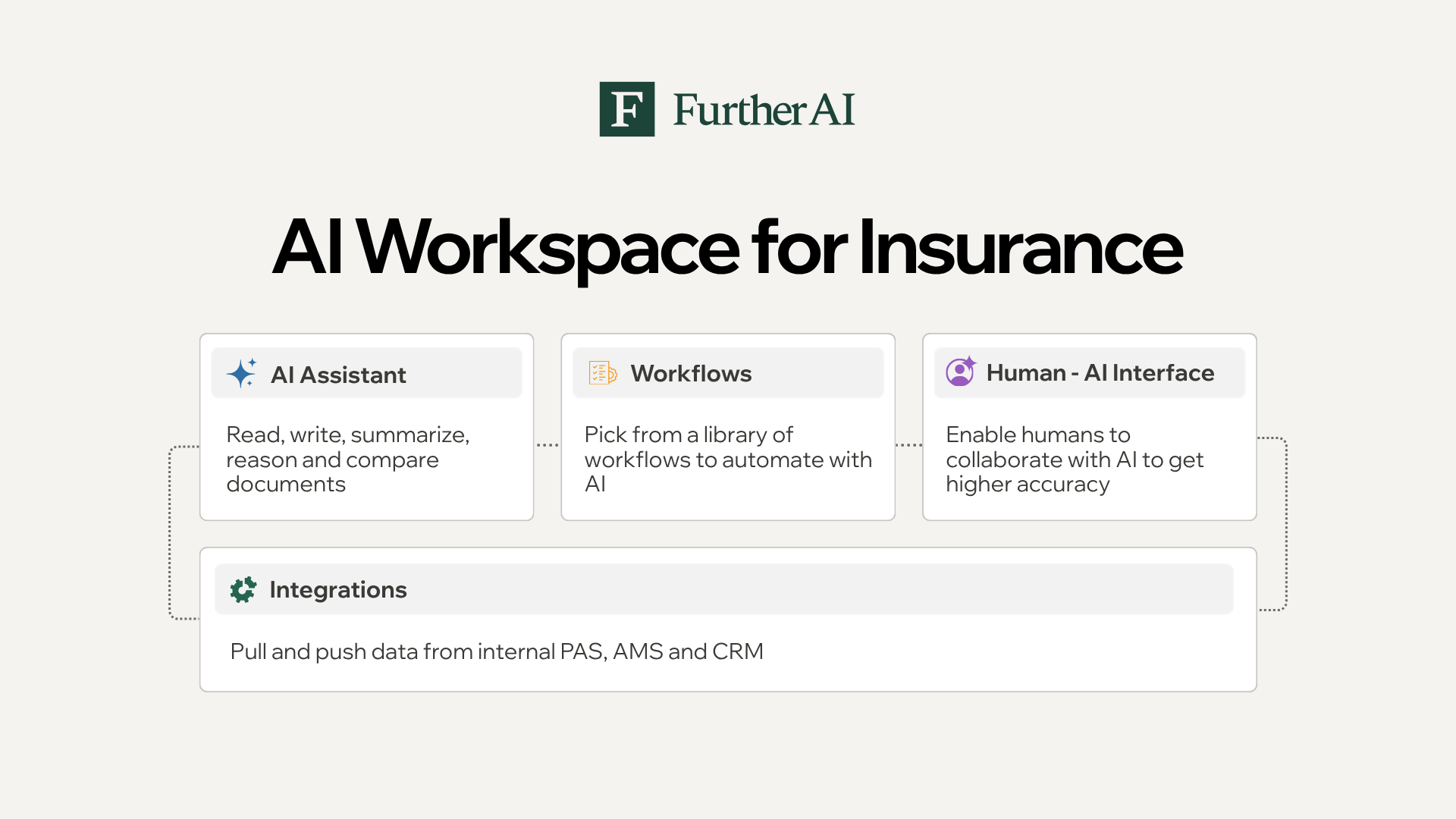Click the green Integrations gear icon
The height and width of the screenshot is (819, 1456).
(243, 589)
